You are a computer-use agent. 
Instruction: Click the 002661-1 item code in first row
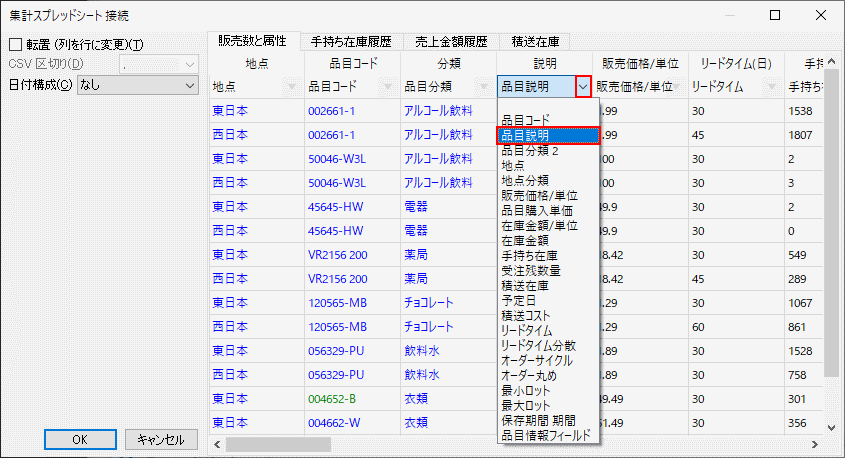tap(331, 110)
